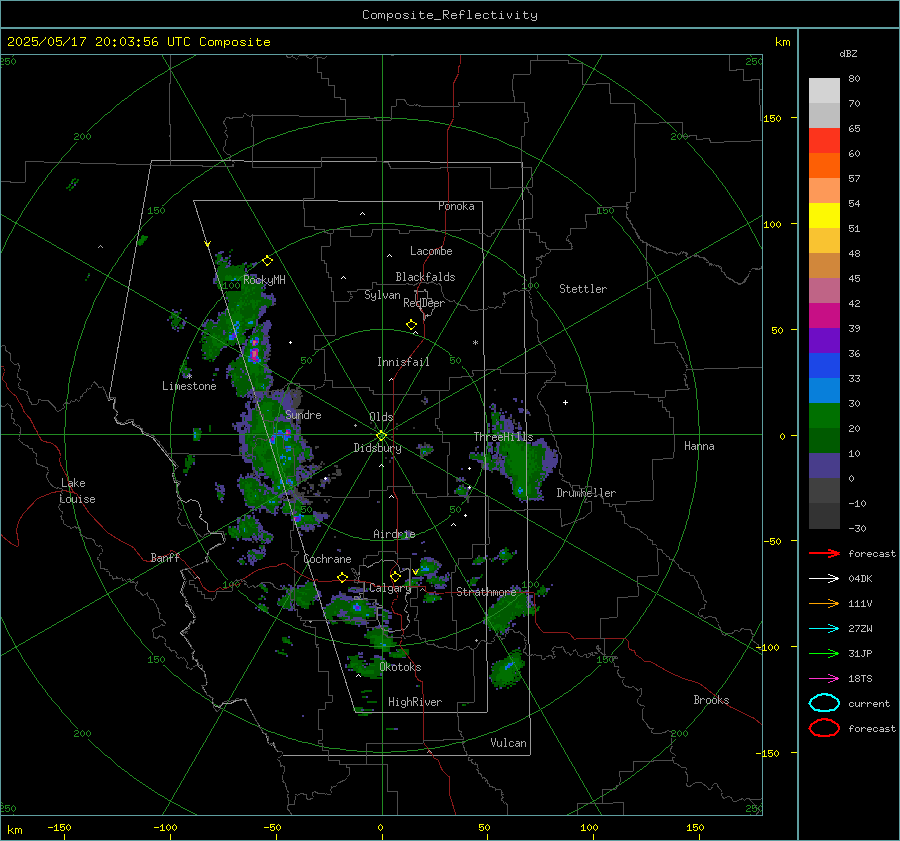Screen dimensions: 900x841
Task: Click the yellow diamond marker near RockyMH
Action: click(267, 261)
